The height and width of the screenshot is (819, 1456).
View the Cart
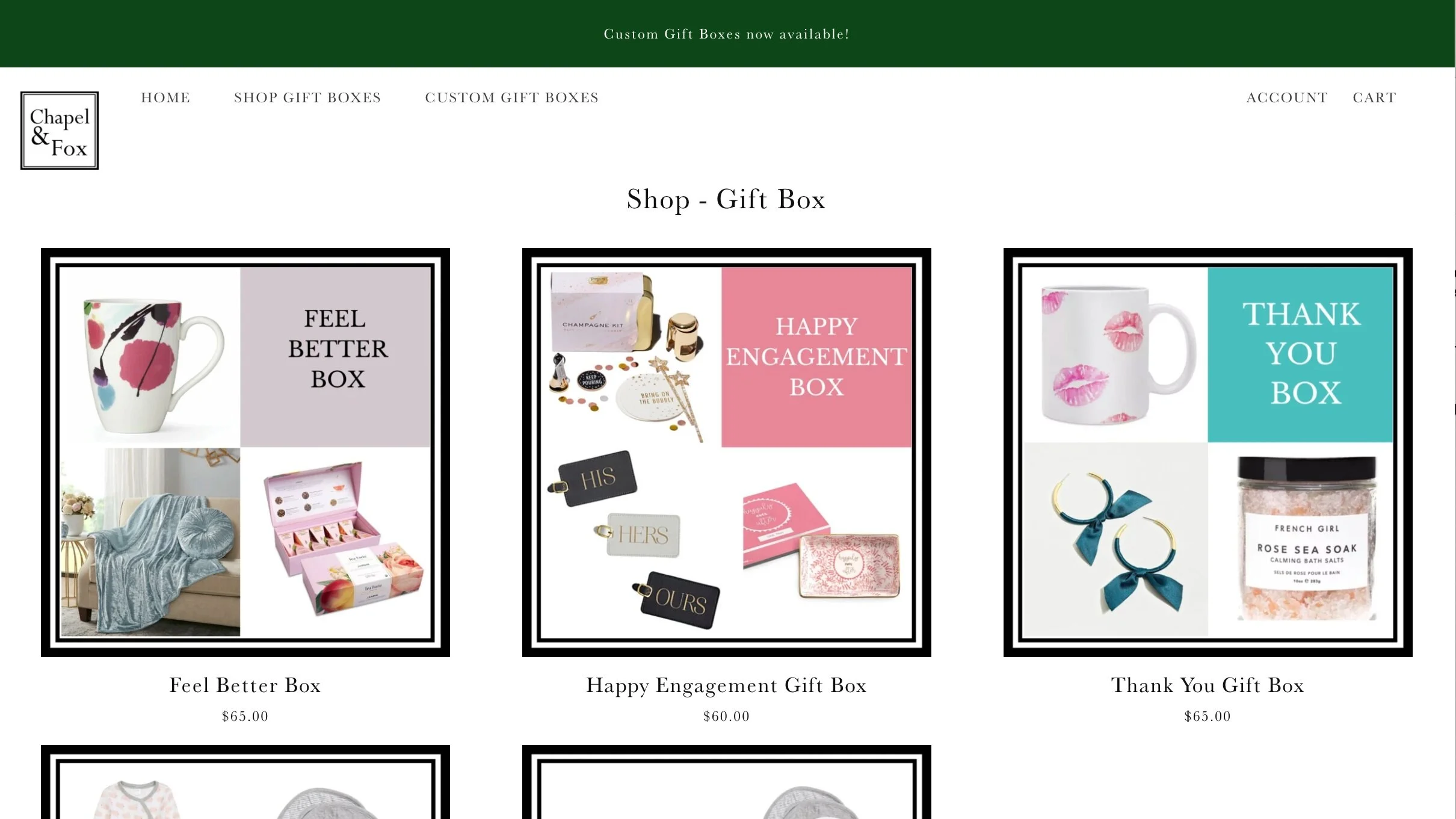(x=1374, y=97)
